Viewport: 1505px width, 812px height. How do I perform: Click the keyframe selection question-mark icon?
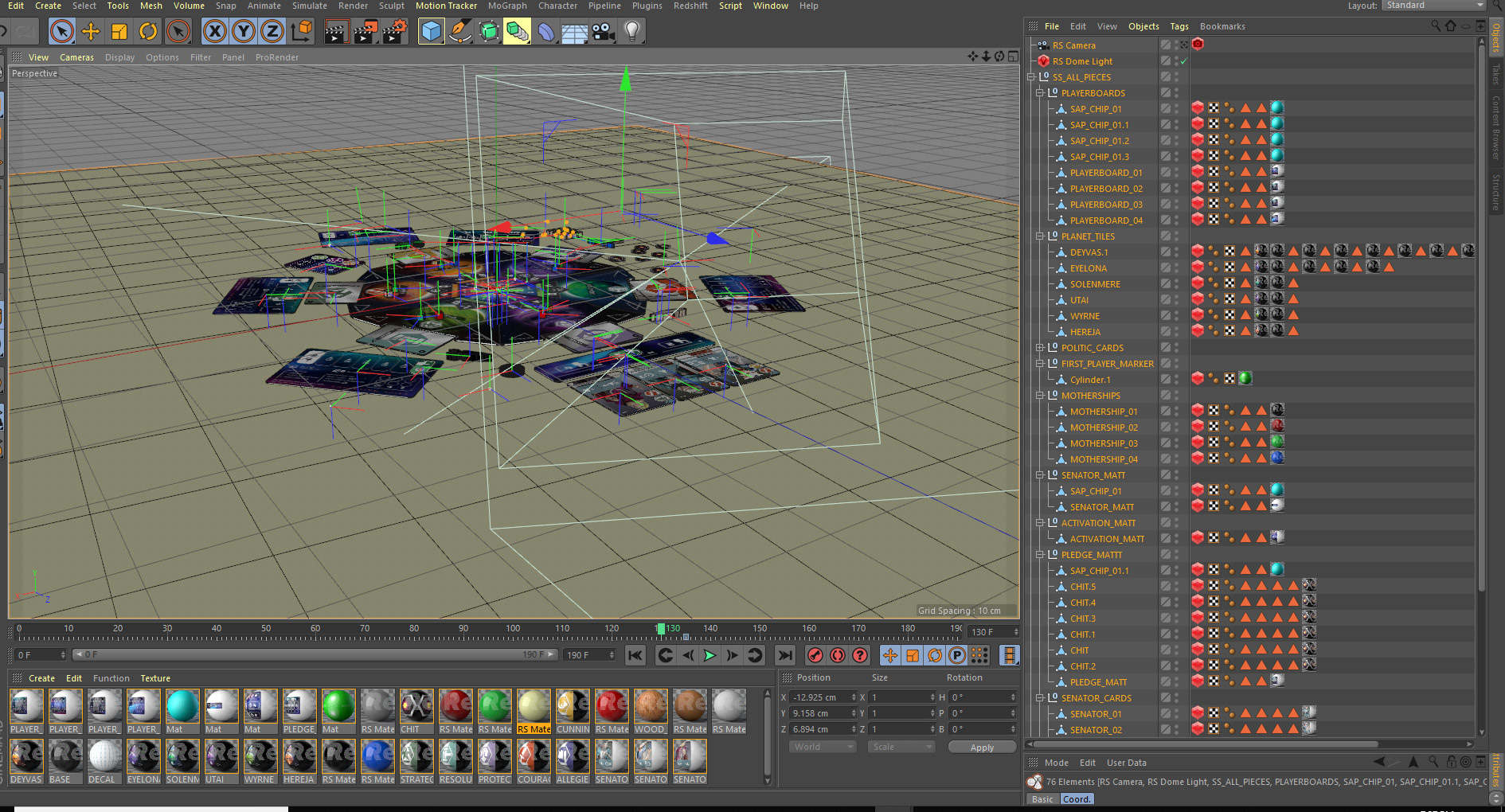[x=860, y=655]
